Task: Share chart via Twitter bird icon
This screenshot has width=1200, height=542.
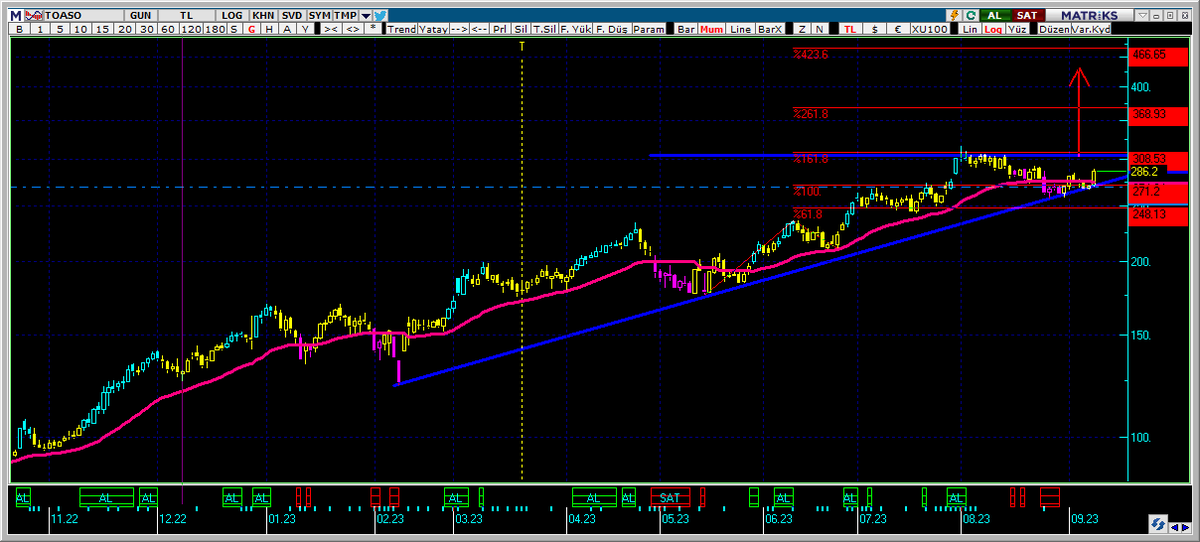Action: [x=380, y=15]
